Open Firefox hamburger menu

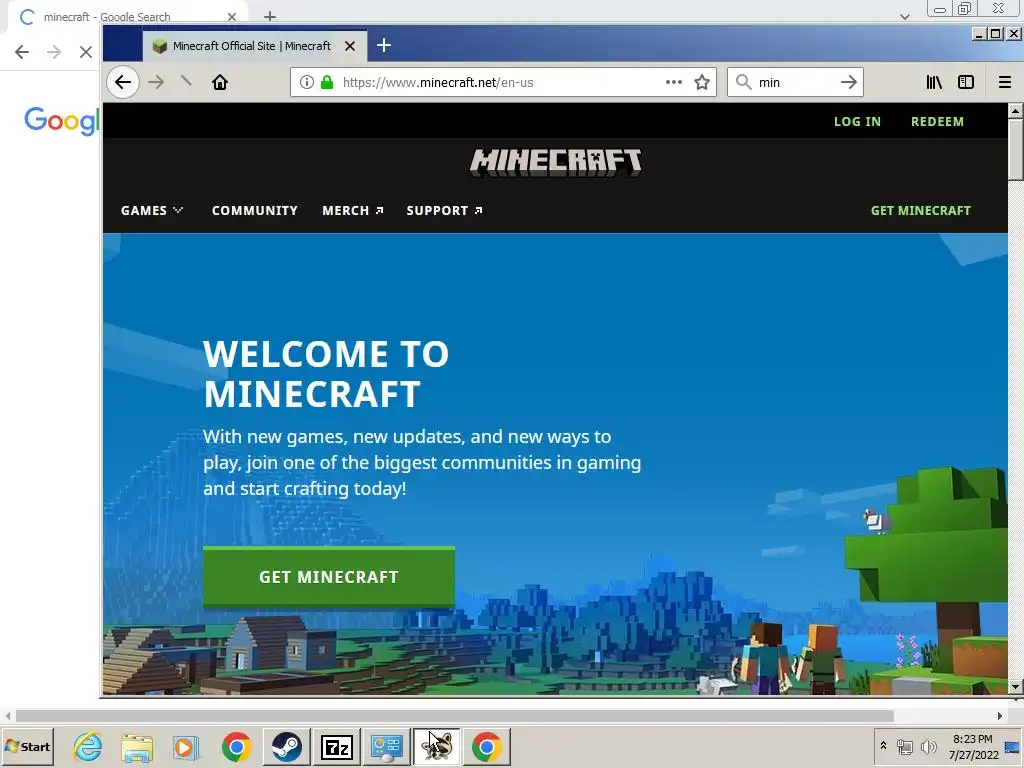(1004, 82)
